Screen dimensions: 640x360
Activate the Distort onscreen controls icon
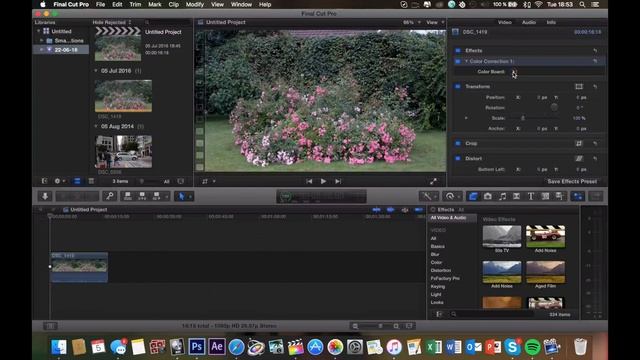click(x=579, y=158)
